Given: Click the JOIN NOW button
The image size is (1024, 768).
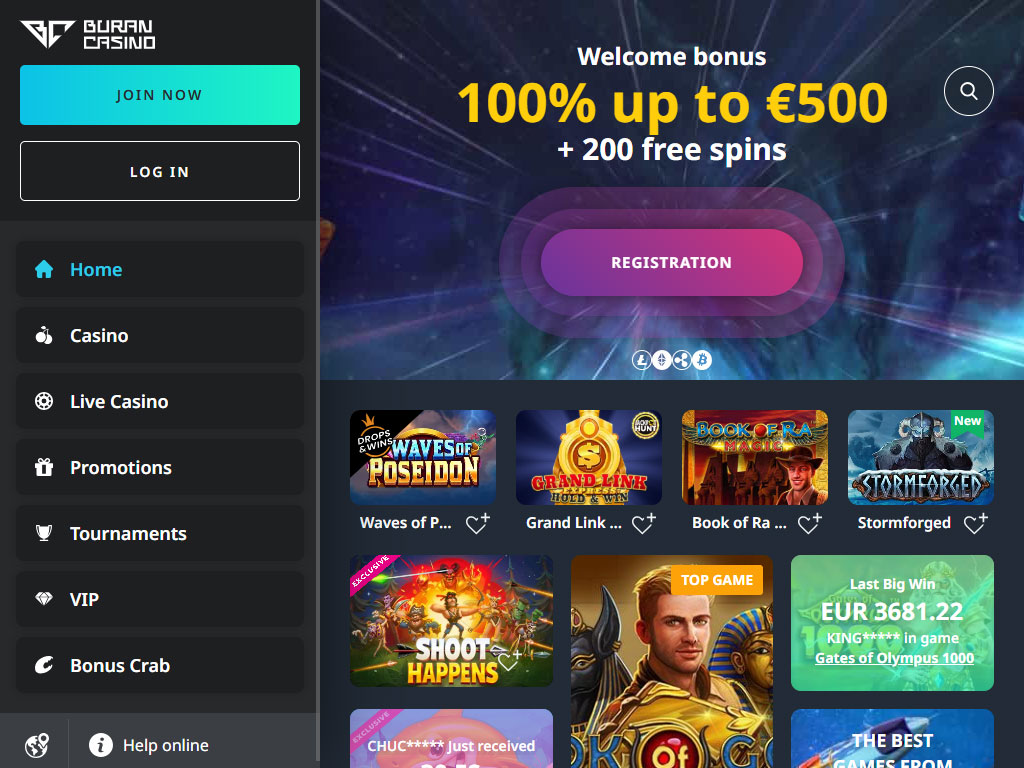Looking at the screenshot, I should coord(160,95).
